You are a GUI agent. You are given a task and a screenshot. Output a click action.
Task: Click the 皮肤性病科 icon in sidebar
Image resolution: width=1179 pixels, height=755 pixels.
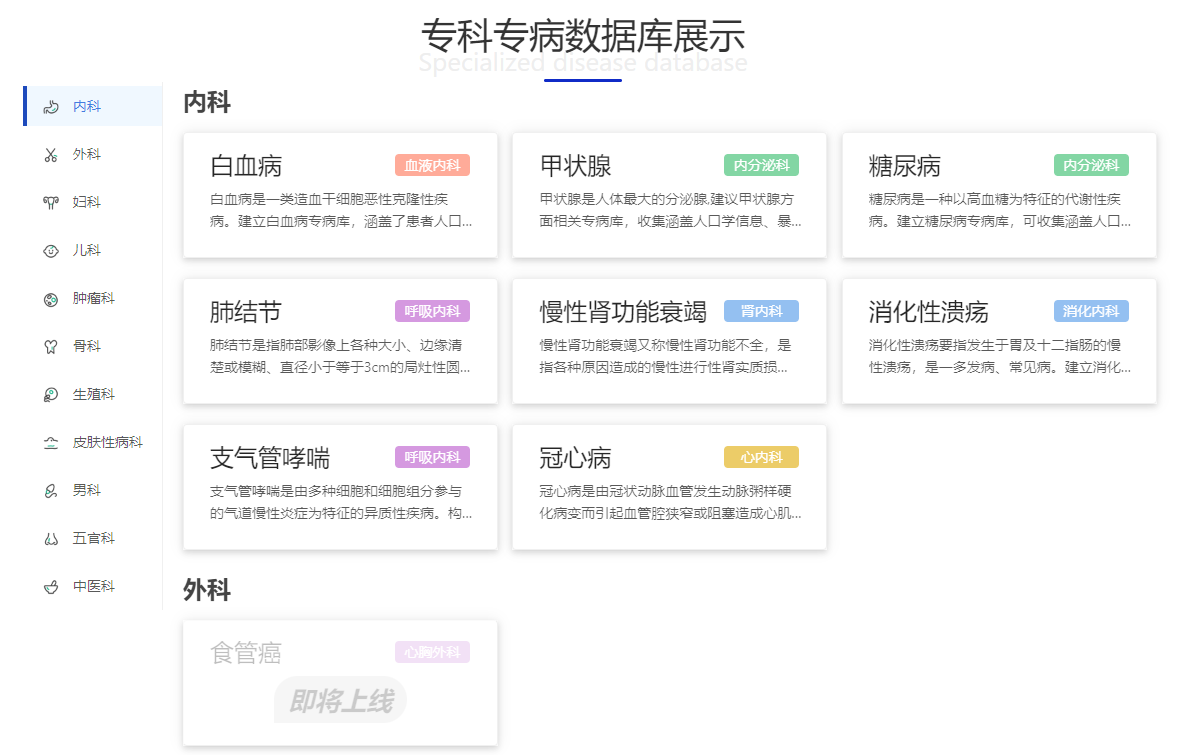pyautogui.click(x=51, y=442)
